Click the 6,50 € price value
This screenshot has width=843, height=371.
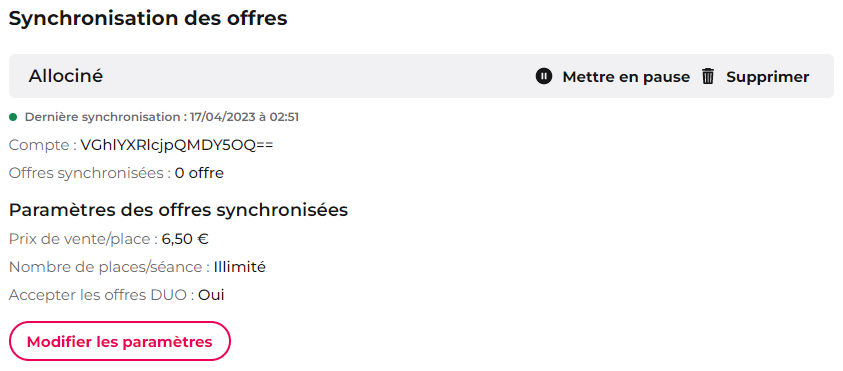coord(185,239)
